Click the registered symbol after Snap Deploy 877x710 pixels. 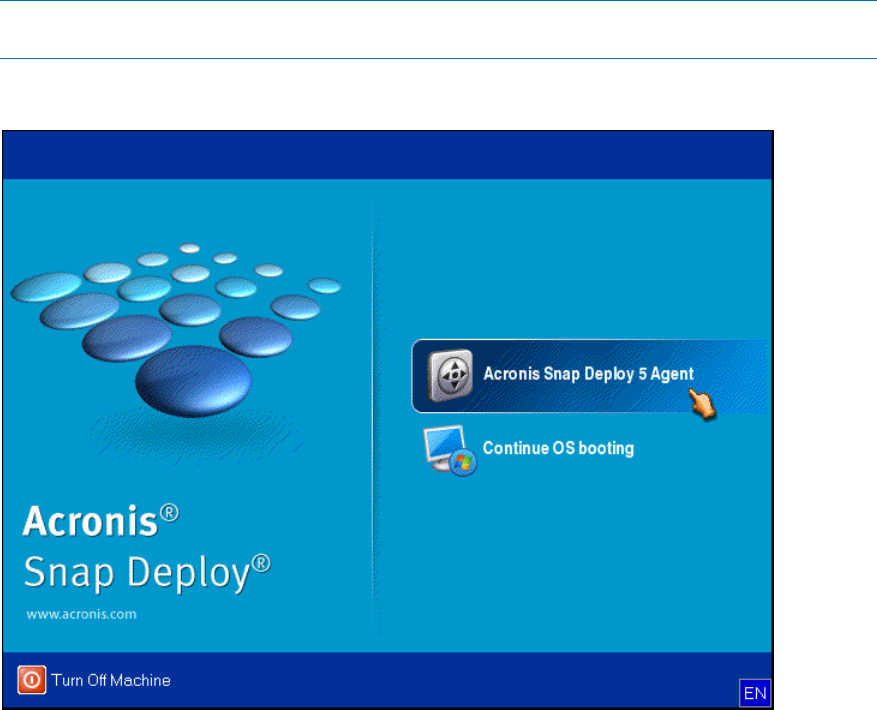click(262, 565)
